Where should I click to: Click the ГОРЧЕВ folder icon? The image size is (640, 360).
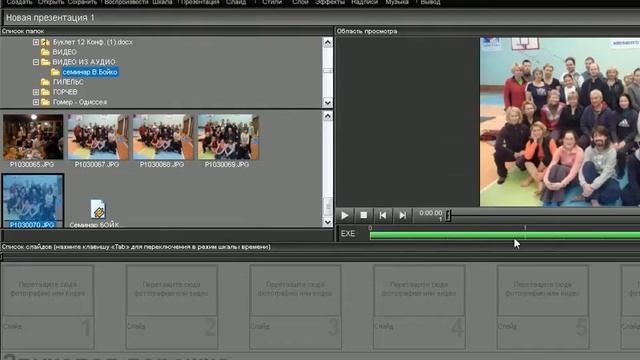pos(45,92)
